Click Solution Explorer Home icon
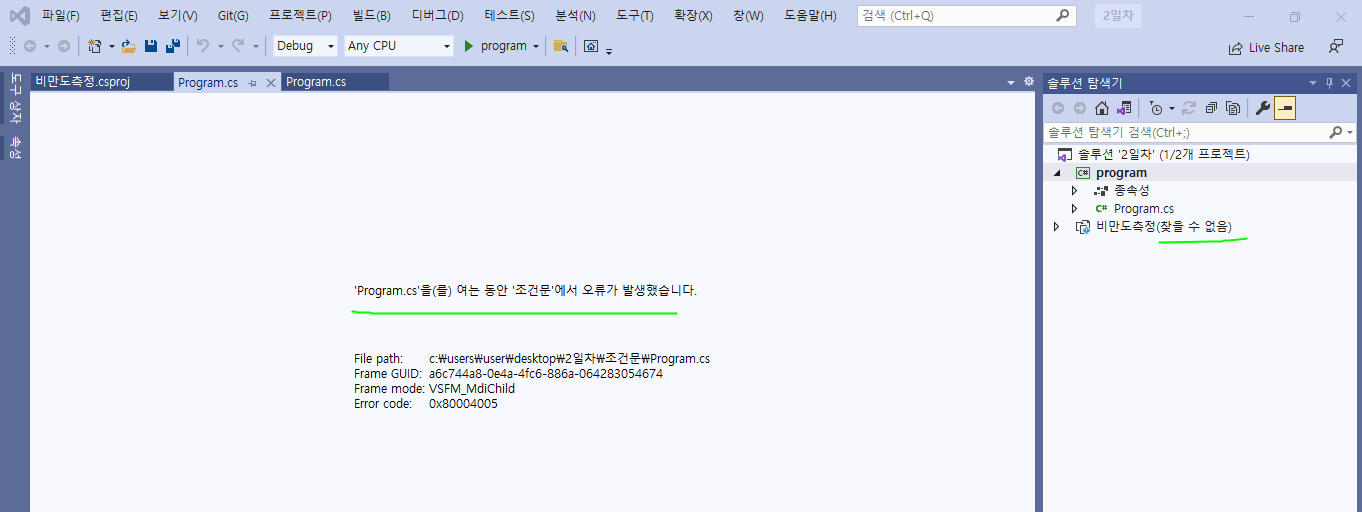Image resolution: width=1362 pixels, height=512 pixels. [x=1102, y=108]
